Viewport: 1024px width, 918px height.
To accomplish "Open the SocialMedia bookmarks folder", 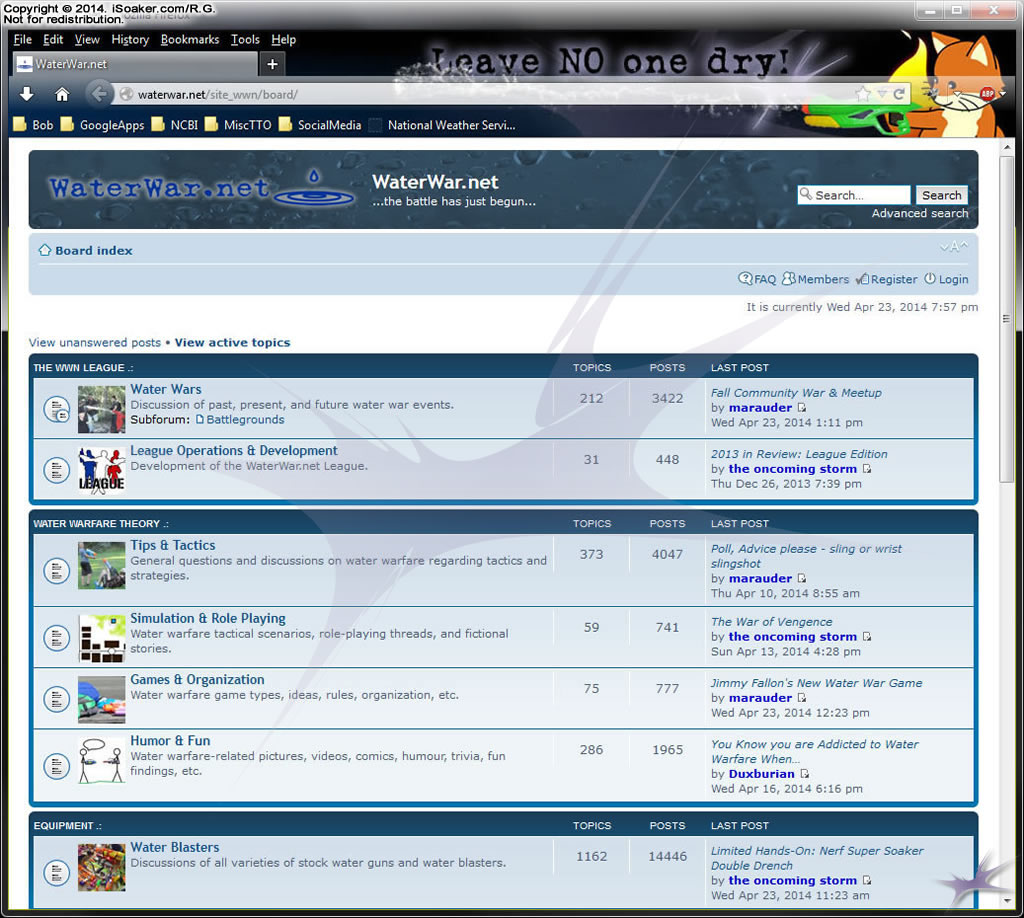I will click(x=320, y=125).
